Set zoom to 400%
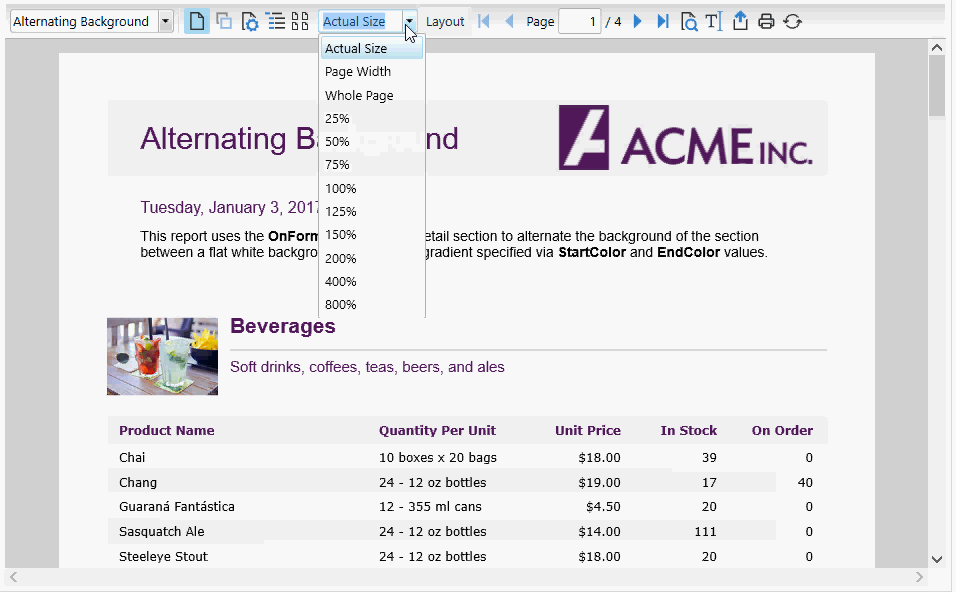 (x=372, y=282)
